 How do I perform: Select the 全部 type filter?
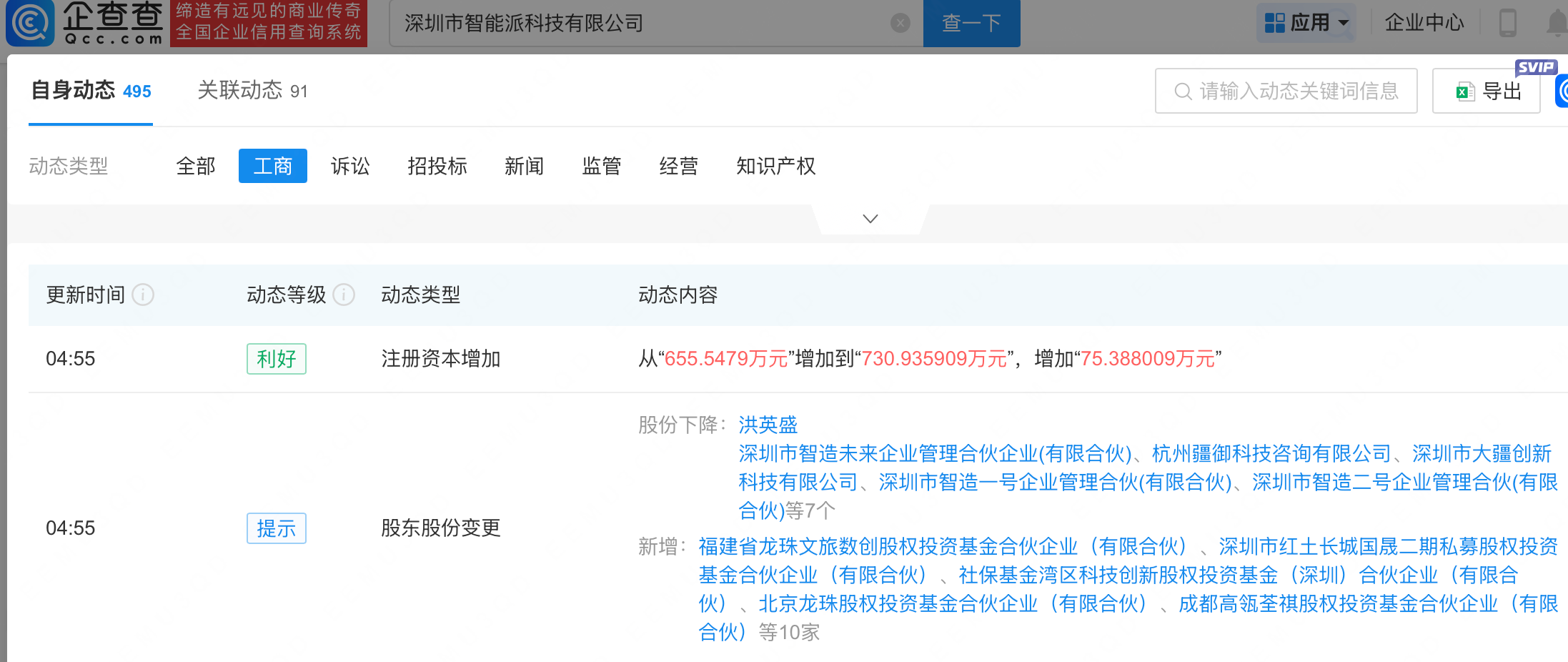click(195, 166)
